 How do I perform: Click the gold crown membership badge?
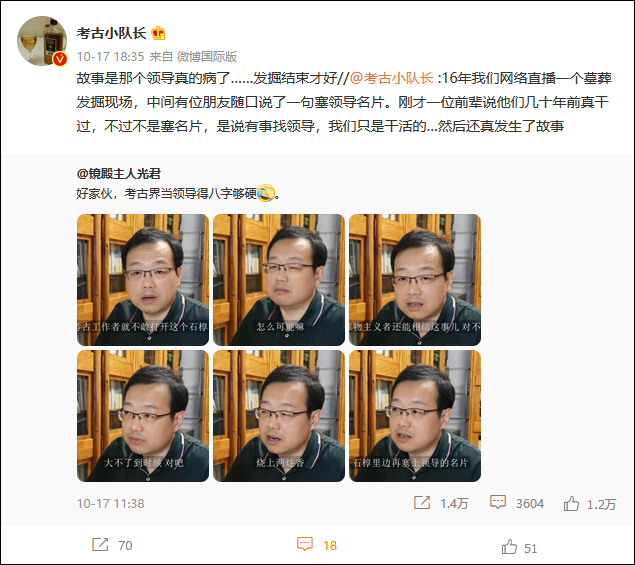pyautogui.click(x=158, y=33)
